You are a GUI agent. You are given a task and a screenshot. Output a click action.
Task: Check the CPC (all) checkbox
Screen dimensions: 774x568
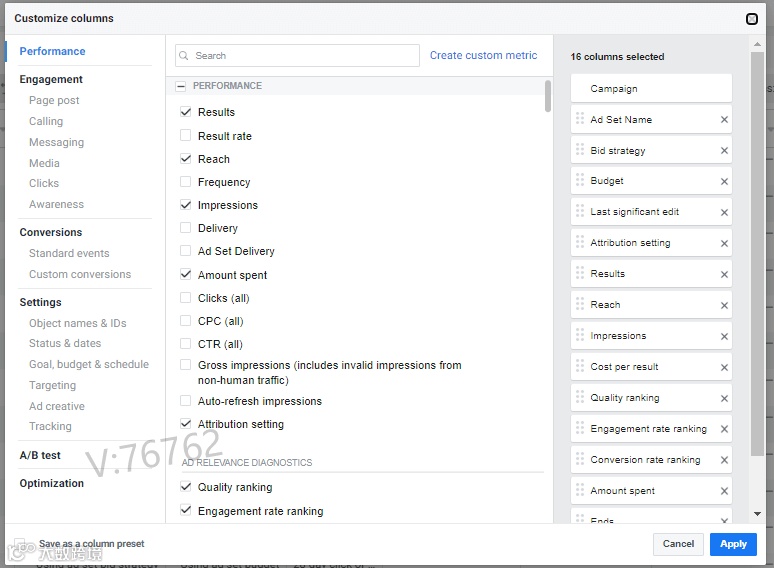[x=186, y=321]
